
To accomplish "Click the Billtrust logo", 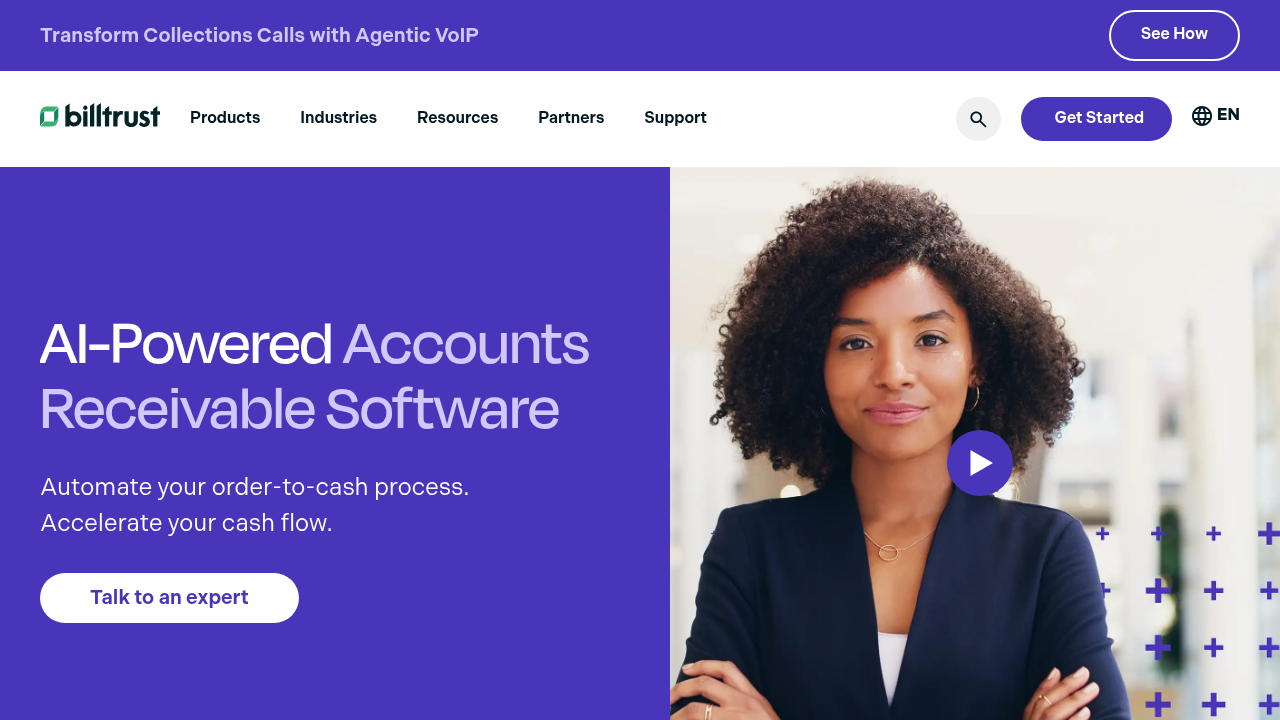I will pos(100,117).
